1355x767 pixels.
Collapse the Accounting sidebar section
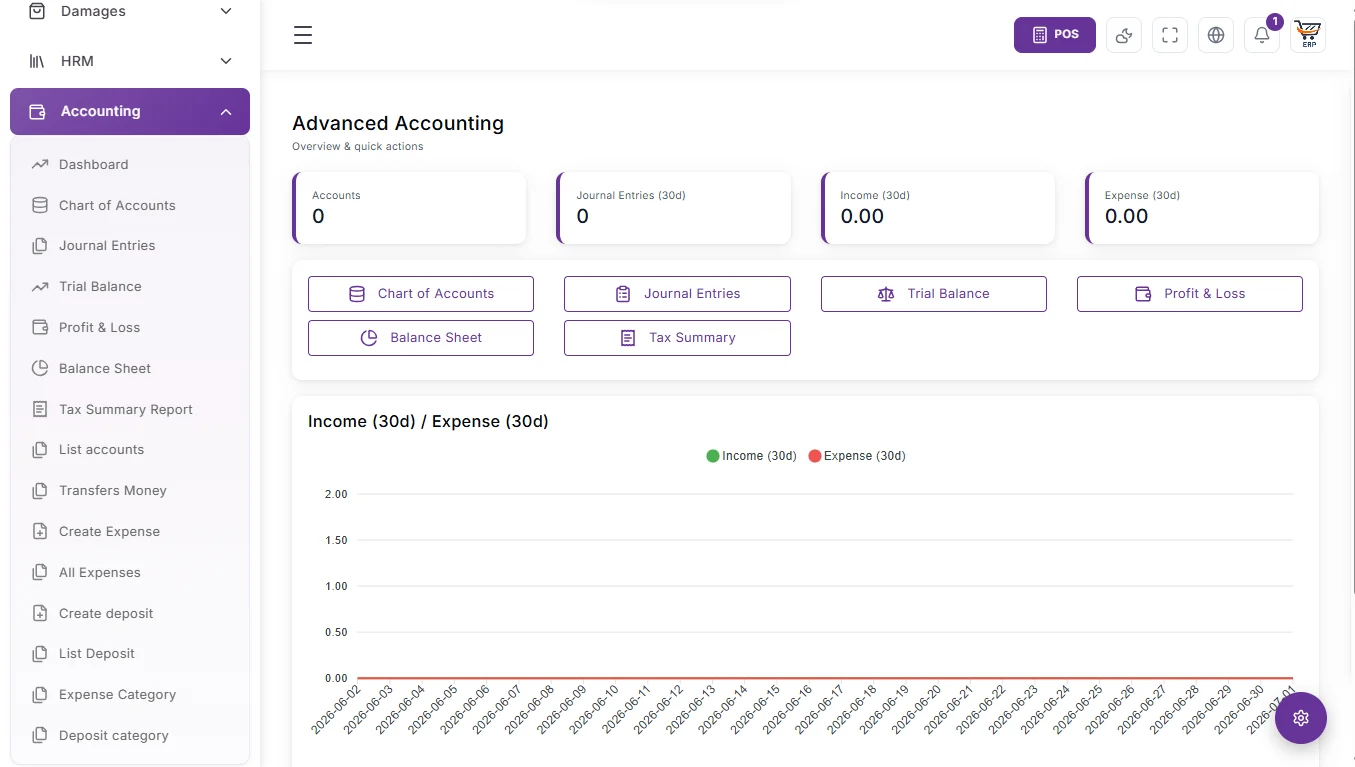130,111
